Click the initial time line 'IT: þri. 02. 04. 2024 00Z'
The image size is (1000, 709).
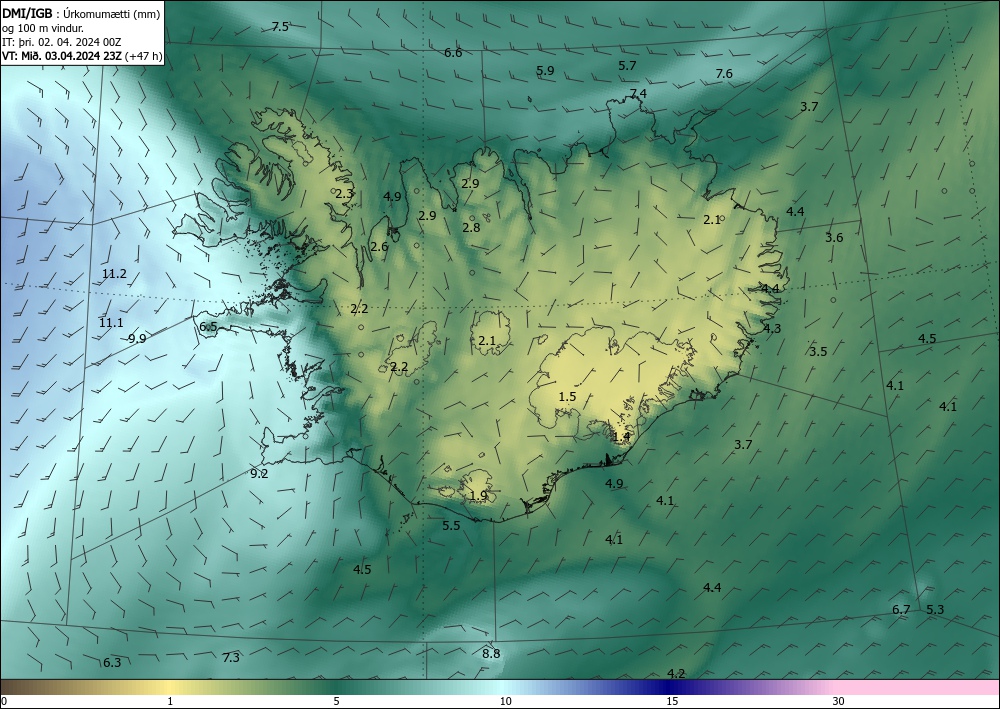[x=62, y=42]
